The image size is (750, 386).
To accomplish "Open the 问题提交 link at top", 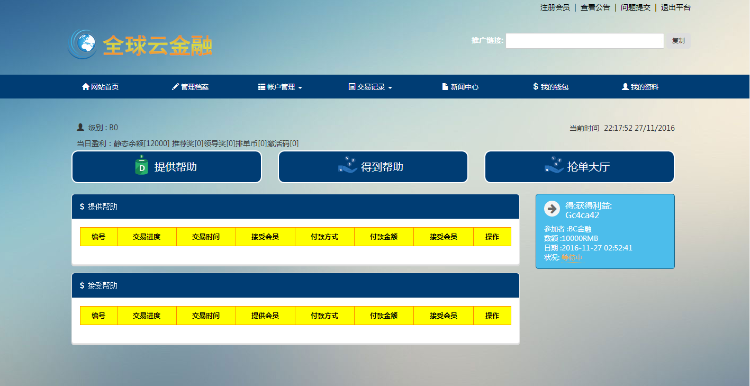I will click(x=635, y=7).
